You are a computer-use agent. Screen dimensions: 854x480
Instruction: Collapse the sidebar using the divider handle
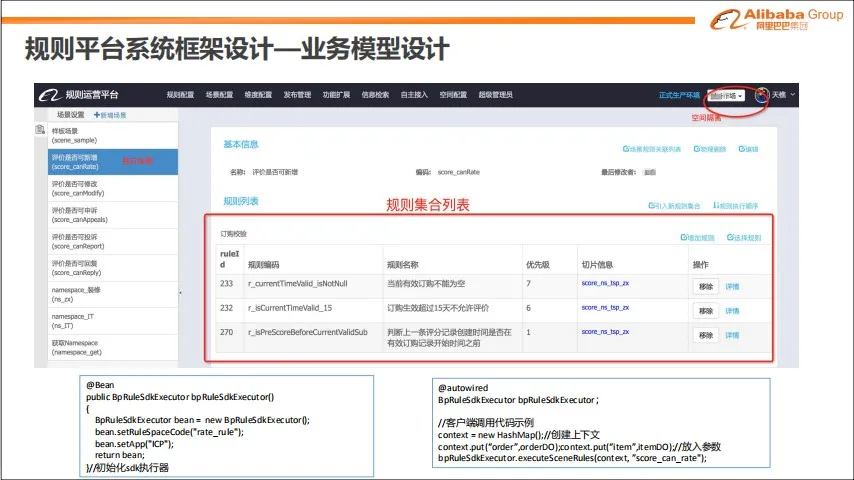(180, 292)
